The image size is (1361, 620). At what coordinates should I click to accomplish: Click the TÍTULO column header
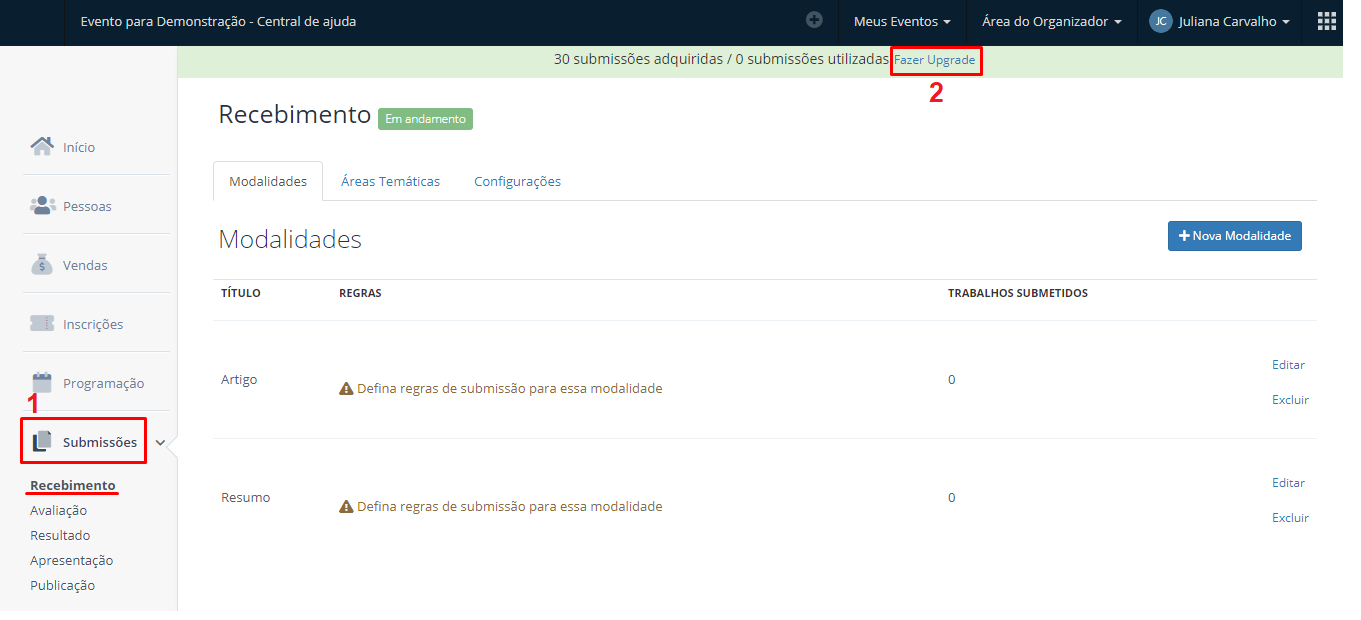pyautogui.click(x=241, y=293)
